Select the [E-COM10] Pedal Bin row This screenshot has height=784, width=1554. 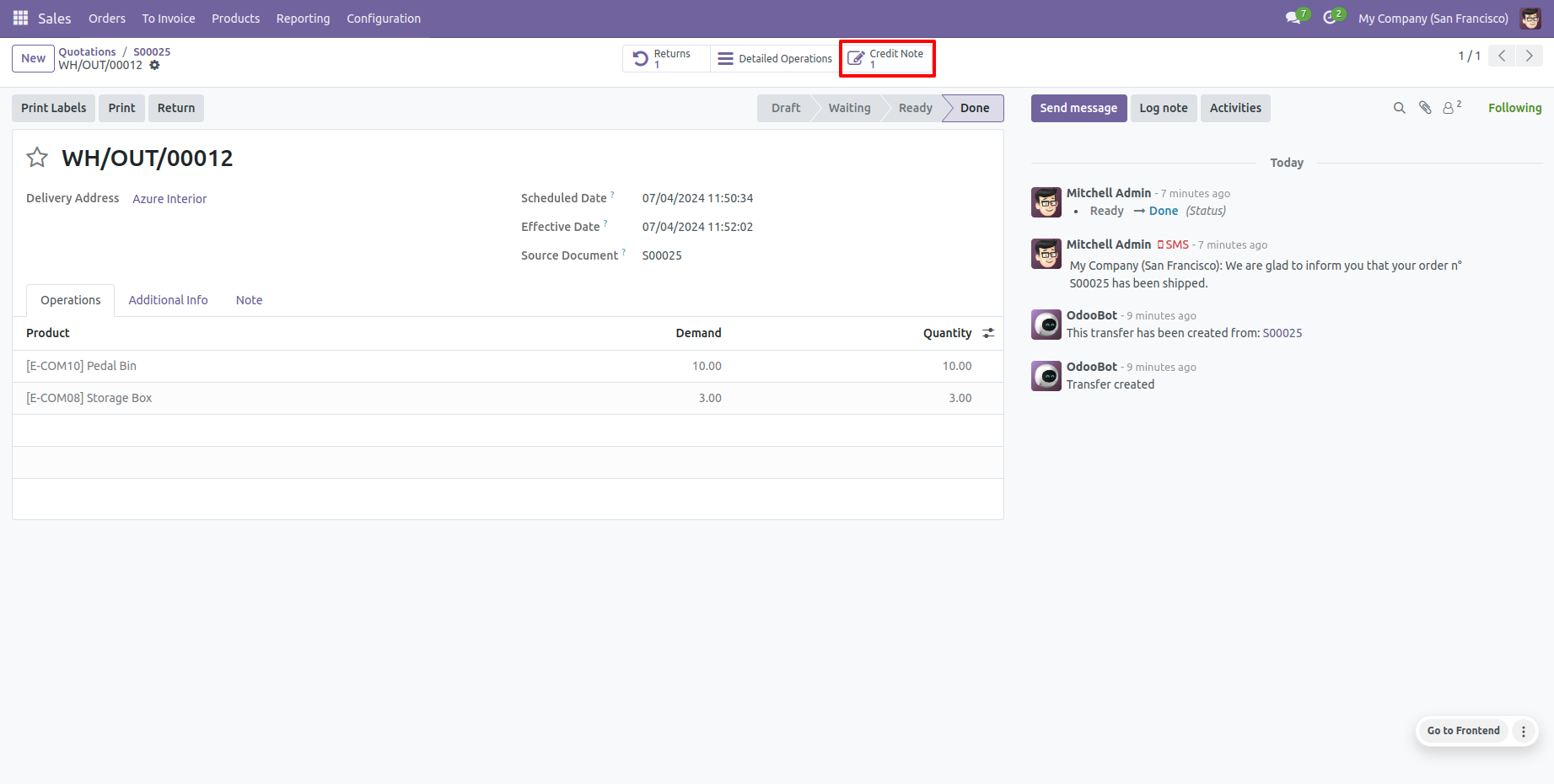[508, 366]
